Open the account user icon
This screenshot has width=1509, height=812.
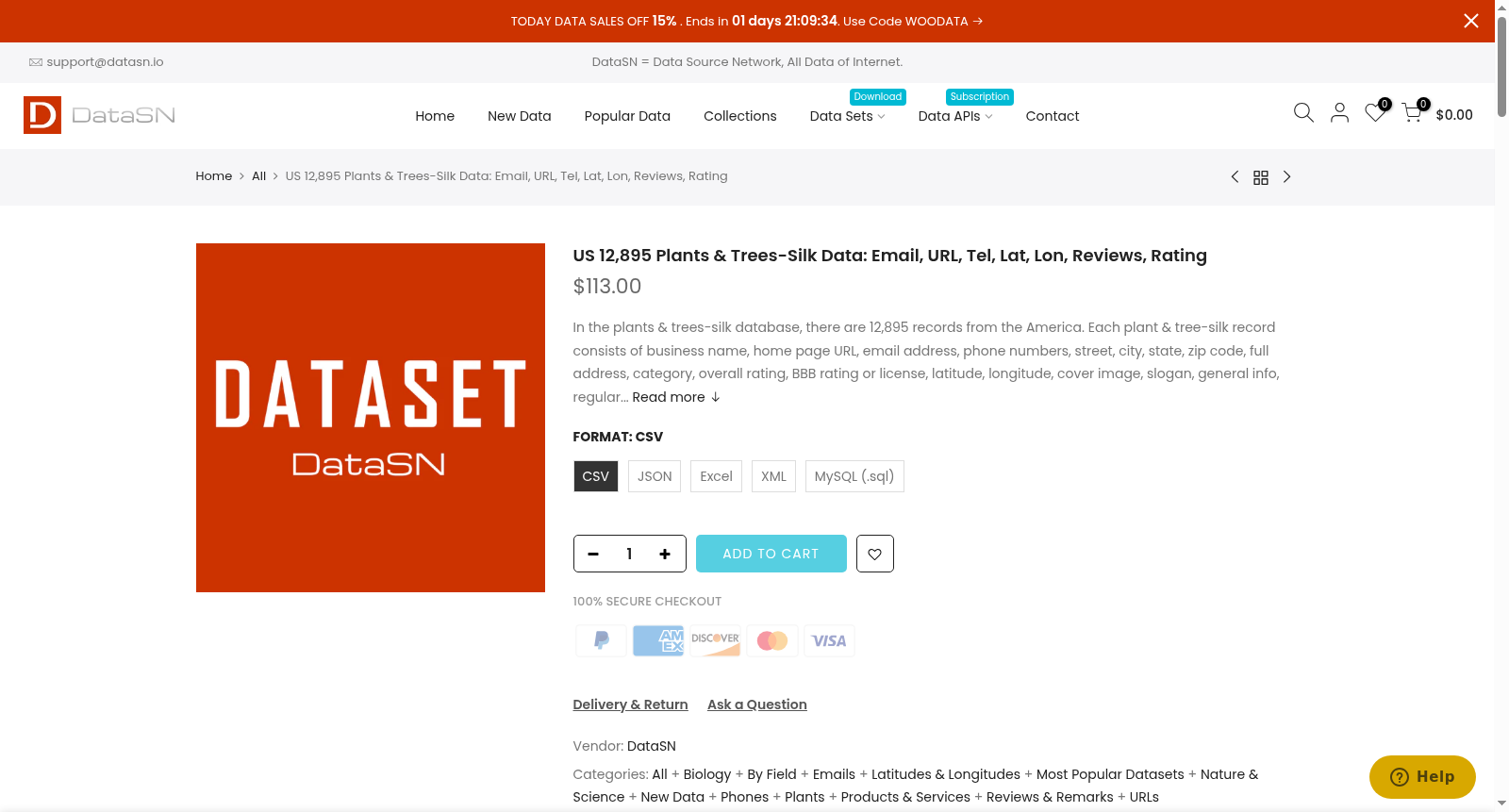click(x=1339, y=113)
